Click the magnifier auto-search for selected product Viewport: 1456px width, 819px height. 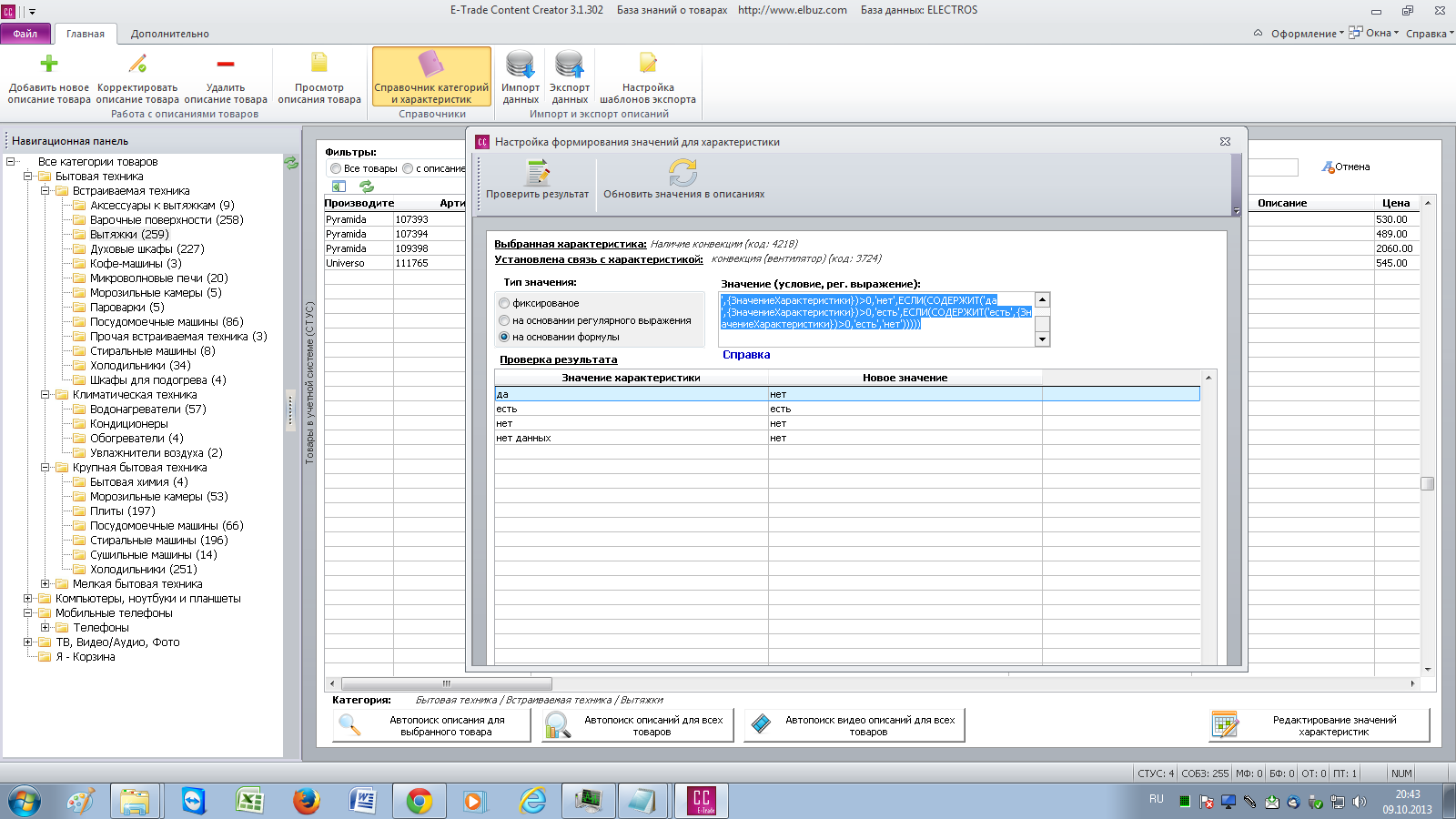pyautogui.click(x=349, y=725)
